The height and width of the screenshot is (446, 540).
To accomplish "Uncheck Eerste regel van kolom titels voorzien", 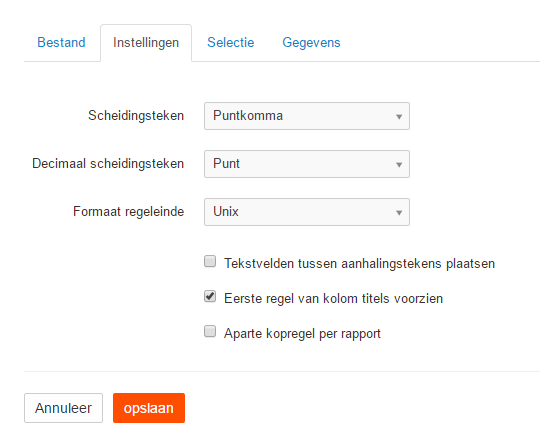I will pos(210,296).
